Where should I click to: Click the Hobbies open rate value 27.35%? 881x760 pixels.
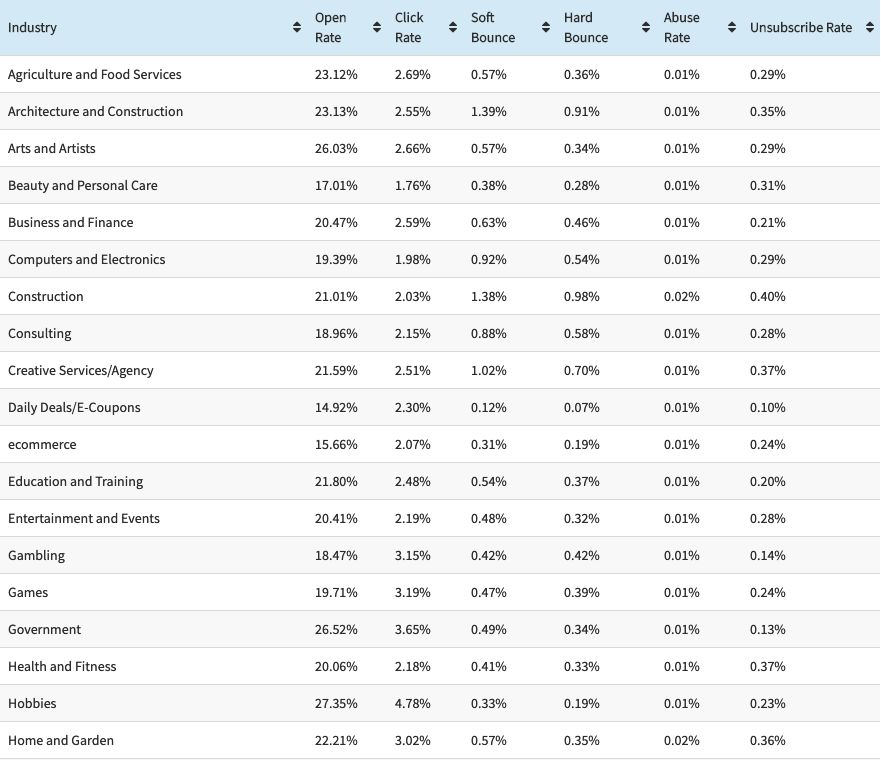(336, 704)
